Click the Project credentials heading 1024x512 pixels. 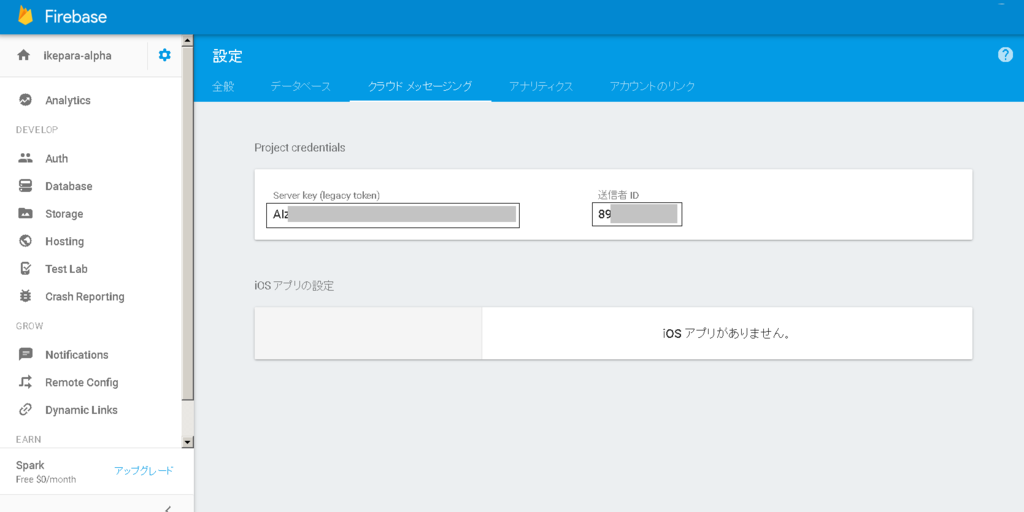[x=300, y=148]
